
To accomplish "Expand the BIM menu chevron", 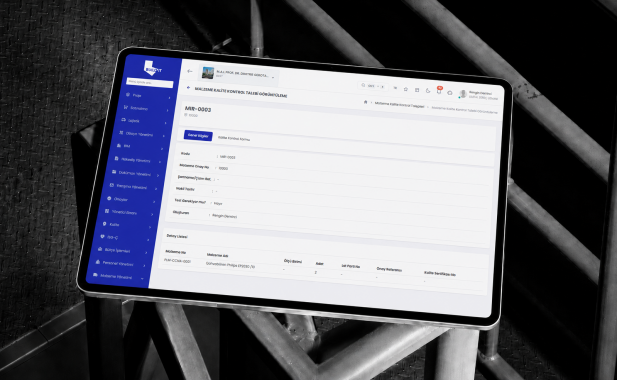I will pyautogui.click(x=161, y=149).
